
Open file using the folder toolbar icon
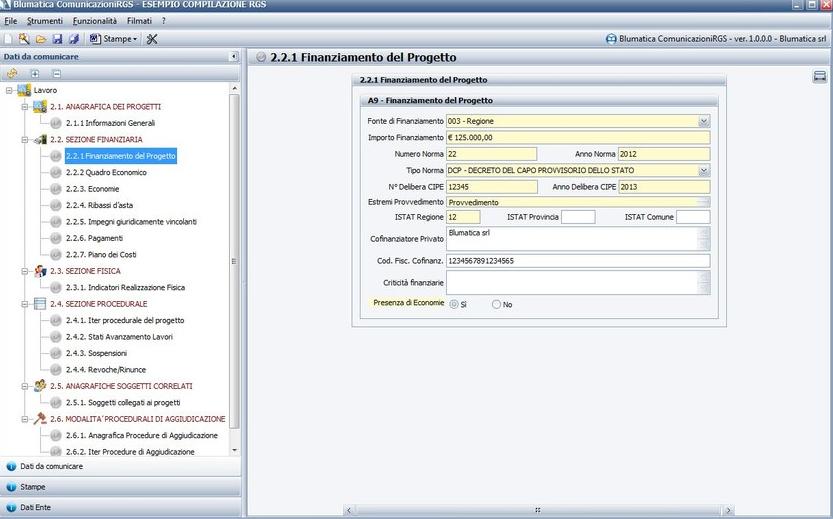coord(41,39)
